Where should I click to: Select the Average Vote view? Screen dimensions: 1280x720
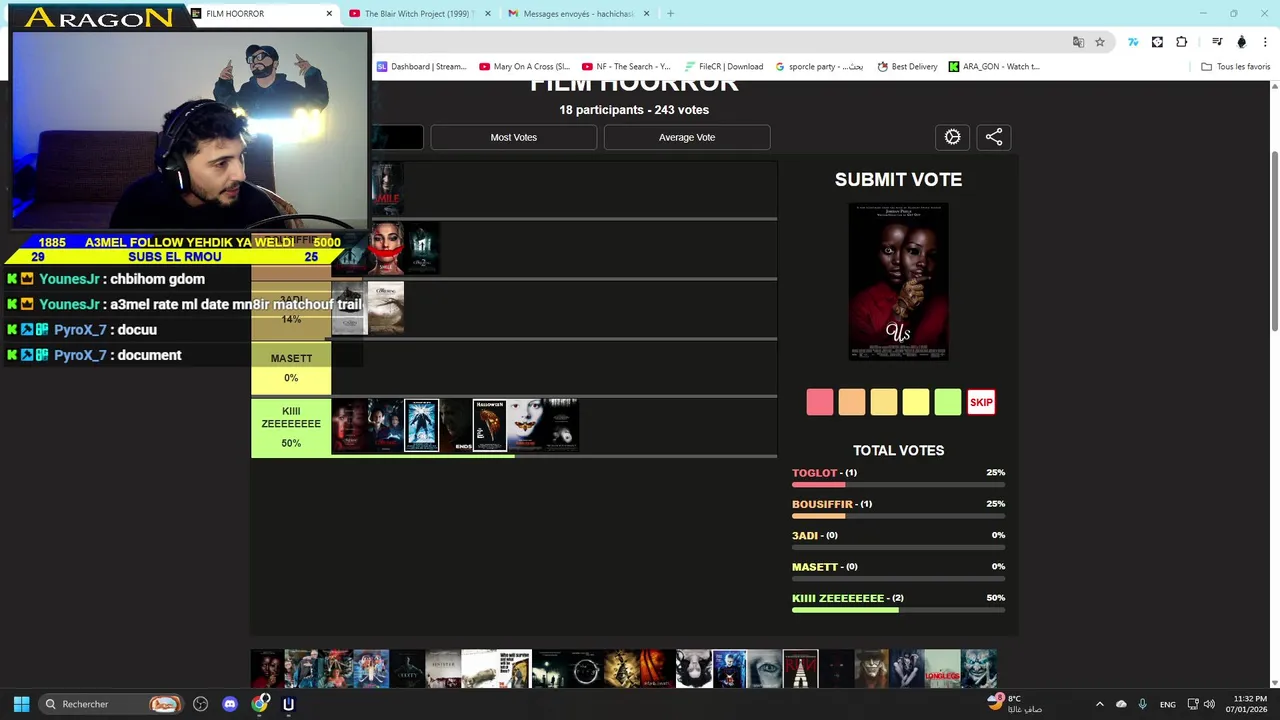[687, 137]
